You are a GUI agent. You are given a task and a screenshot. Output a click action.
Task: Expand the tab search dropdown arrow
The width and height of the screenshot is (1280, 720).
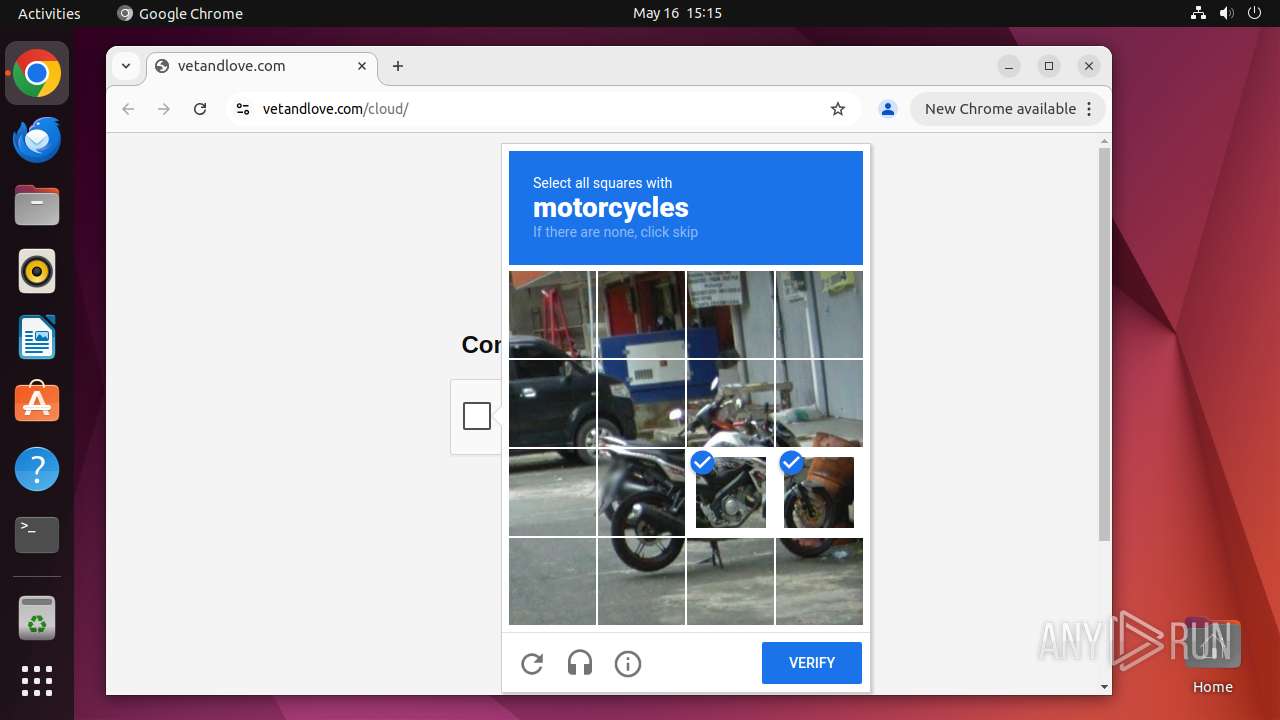pyautogui.click(x=126, y=66)
